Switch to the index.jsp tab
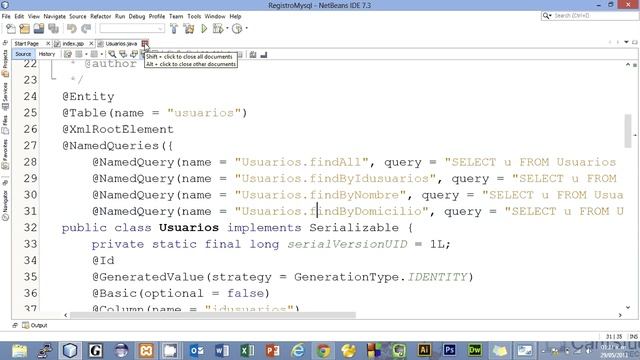 coord(73,43)
